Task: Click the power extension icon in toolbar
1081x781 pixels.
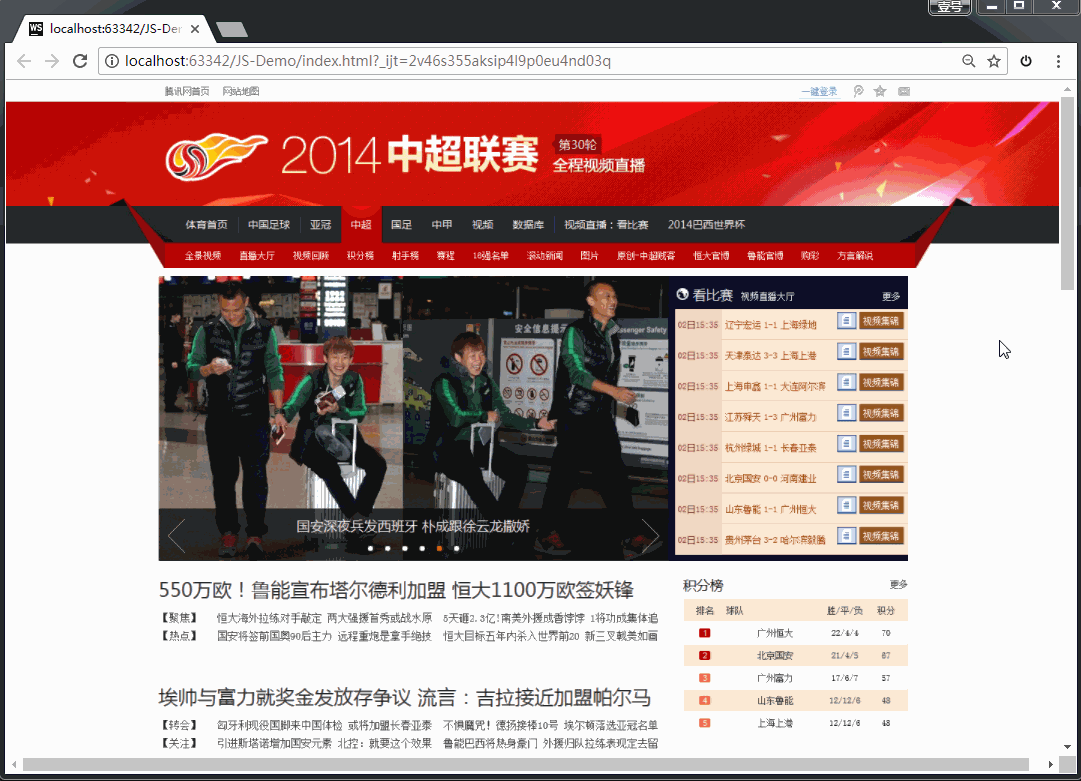Action: click(x=1026, y=61)
